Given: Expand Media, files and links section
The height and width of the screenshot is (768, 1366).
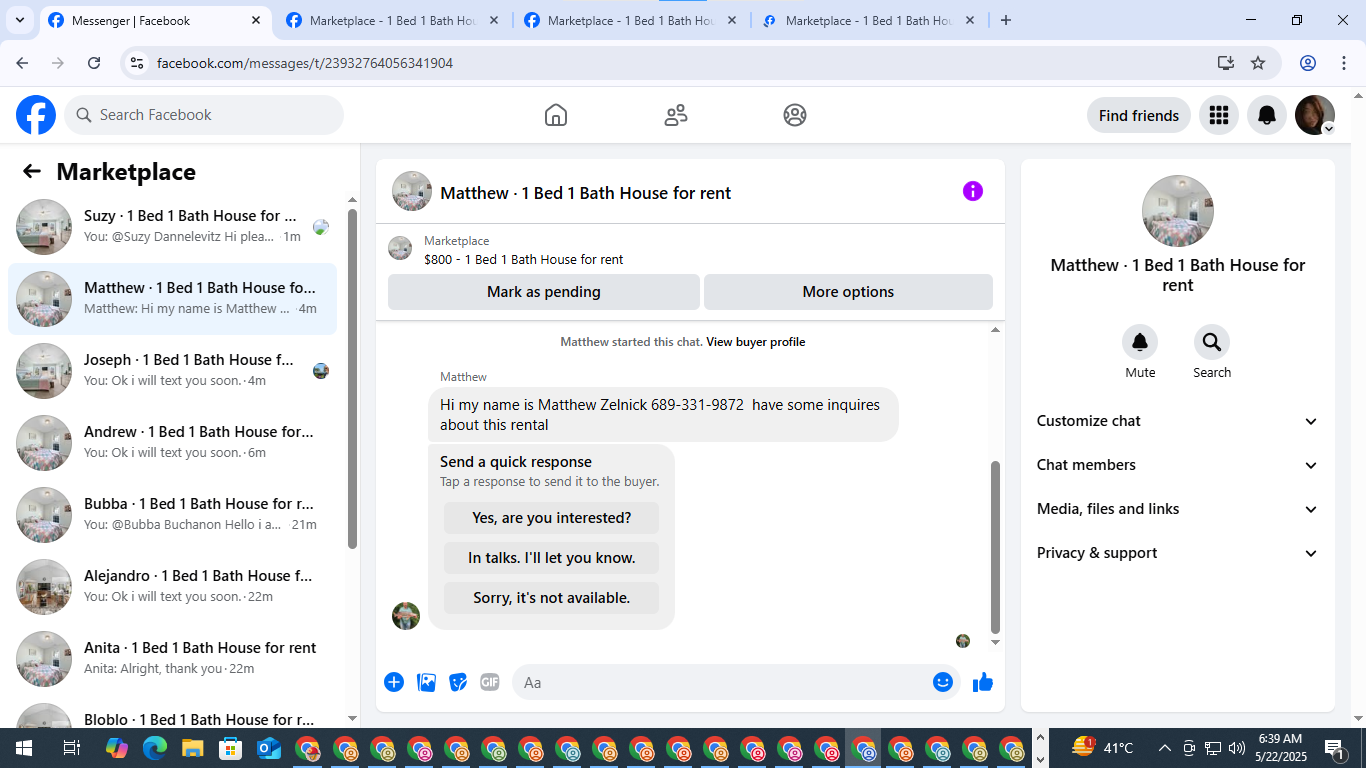Looking at the screenshot, I should (x=1178, y=509).
